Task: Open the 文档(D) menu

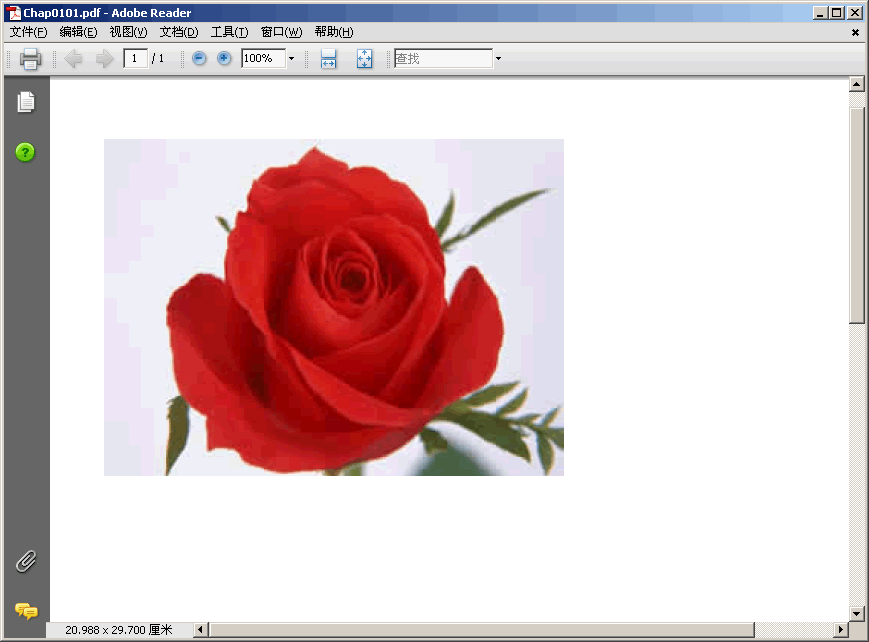Action: pyautogui.click(x=178, y=32)
